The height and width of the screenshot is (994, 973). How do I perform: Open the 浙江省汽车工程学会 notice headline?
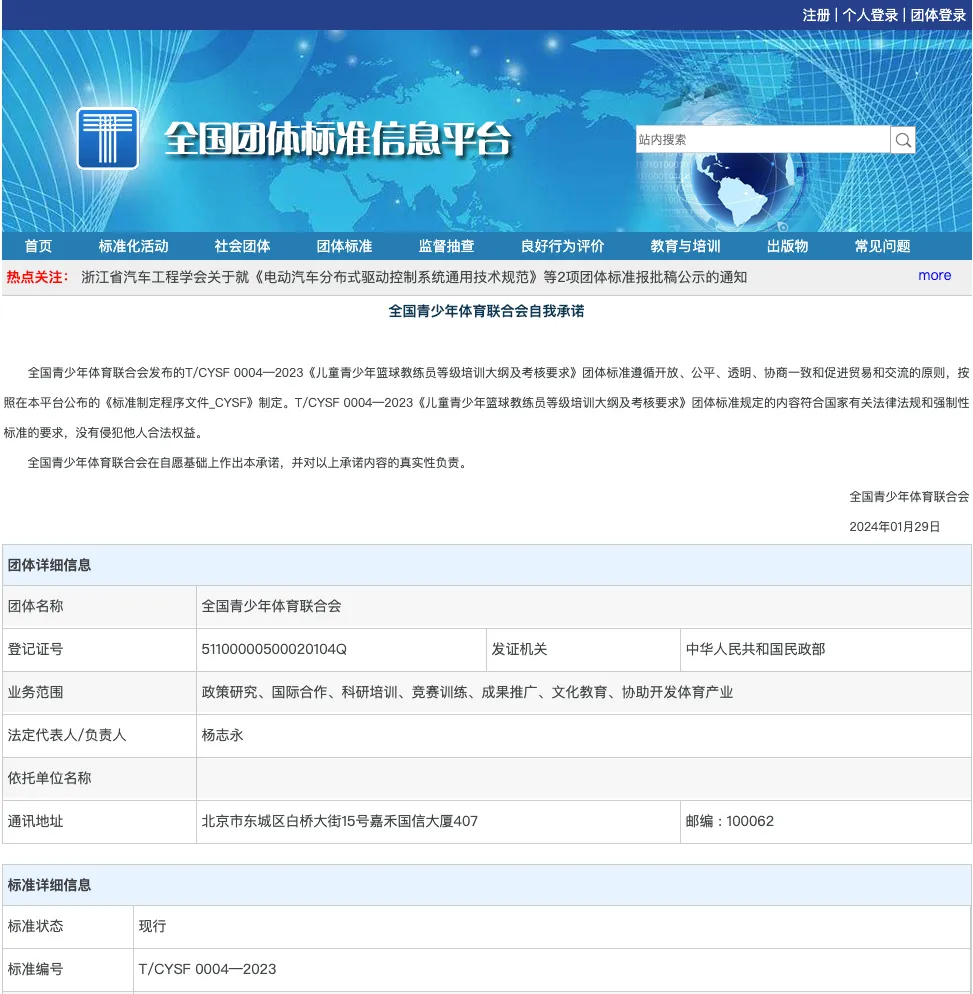[414, 277]
